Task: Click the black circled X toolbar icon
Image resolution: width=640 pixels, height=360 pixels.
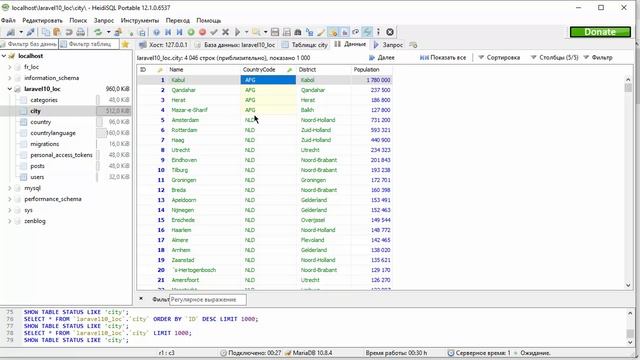Action: 390,32
